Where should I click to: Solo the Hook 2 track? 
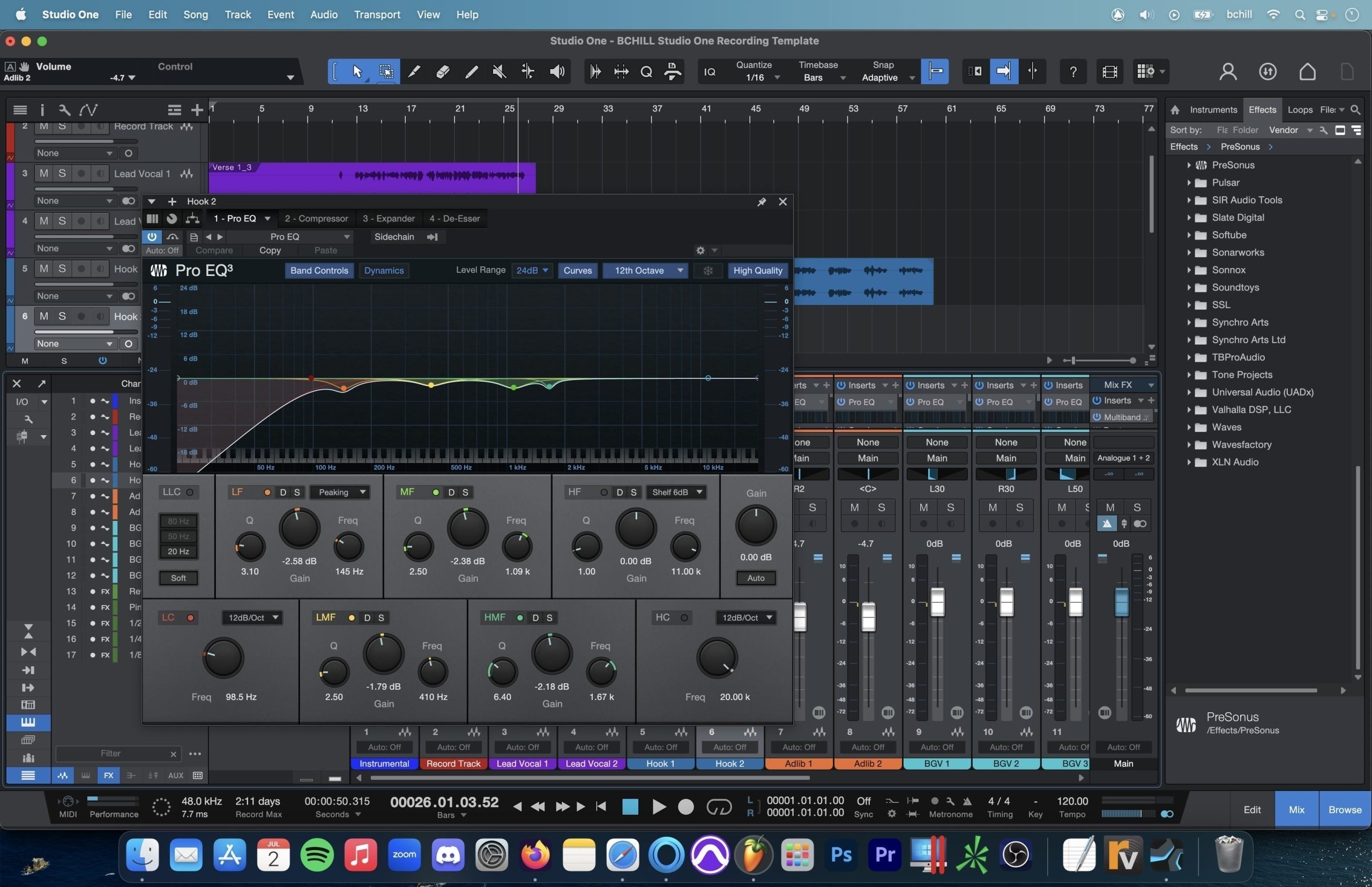63,316
